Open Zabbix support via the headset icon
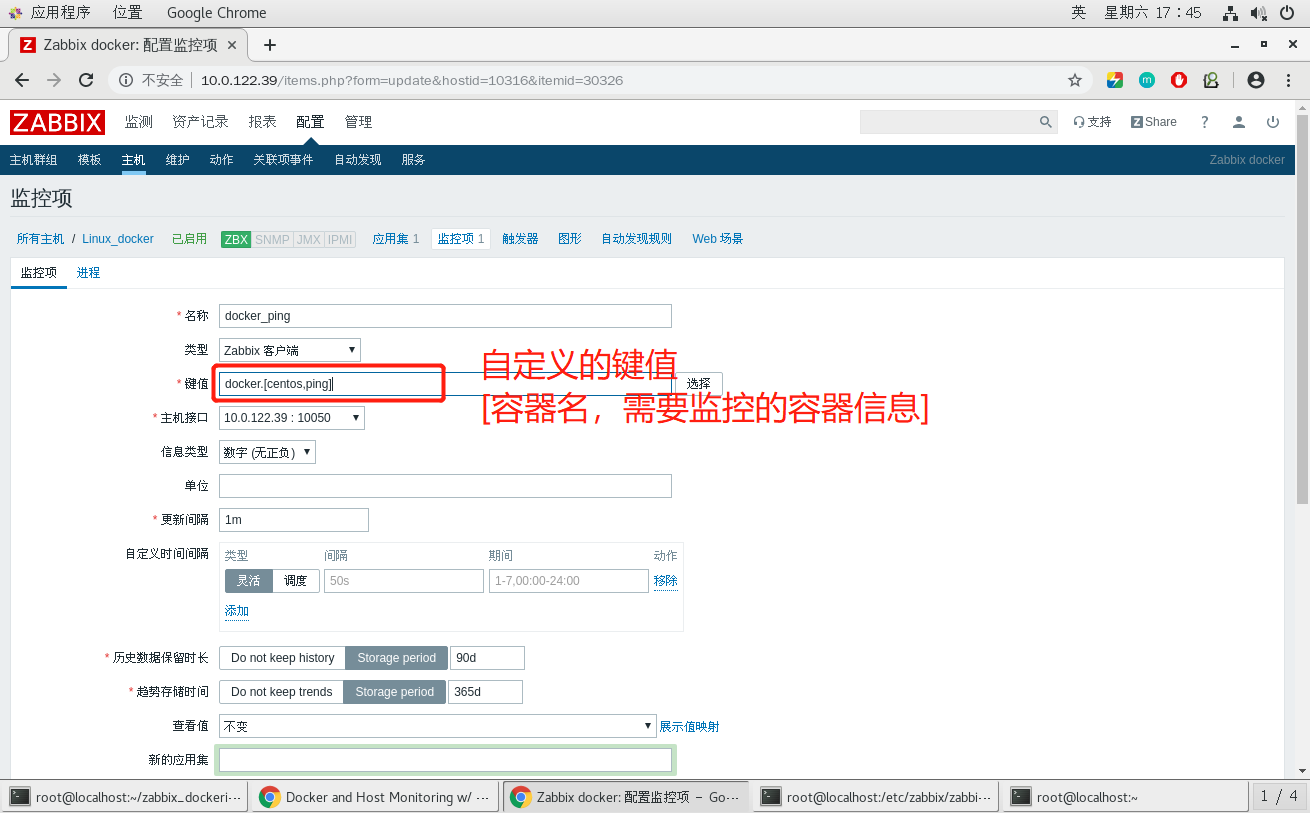Screen dimensions: 1310x813 (1083, 121)
